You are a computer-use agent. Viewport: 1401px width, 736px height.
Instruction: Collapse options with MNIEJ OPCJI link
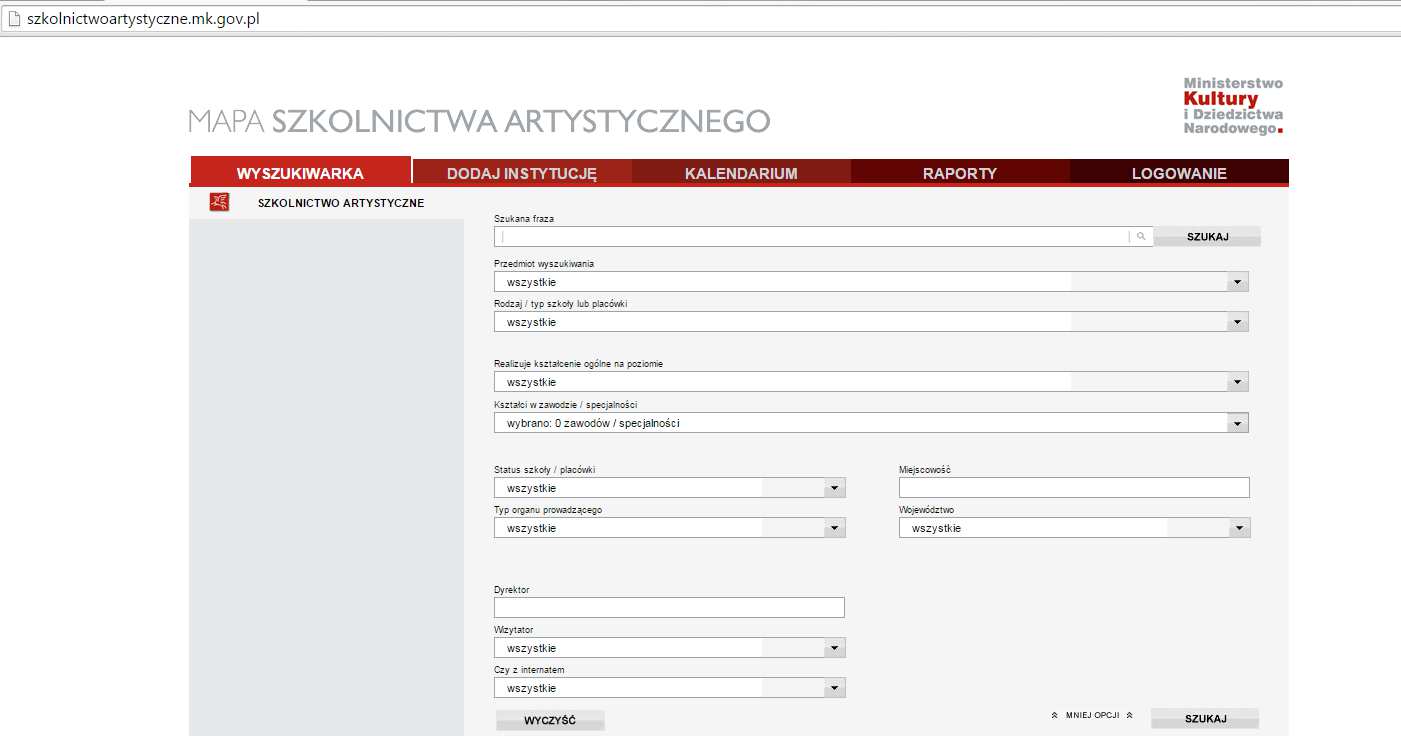pos(1092,716)
